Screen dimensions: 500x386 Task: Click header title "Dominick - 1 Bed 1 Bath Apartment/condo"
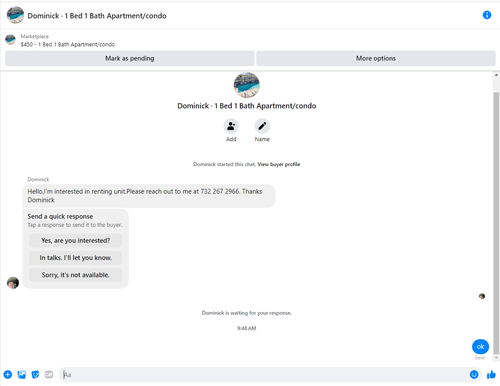click(97, 16)
